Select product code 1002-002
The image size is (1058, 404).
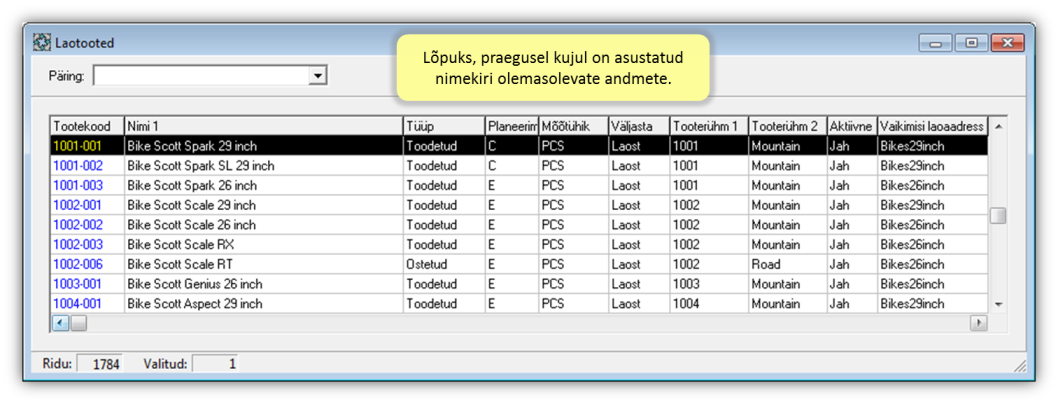click(x=78, y=225)
